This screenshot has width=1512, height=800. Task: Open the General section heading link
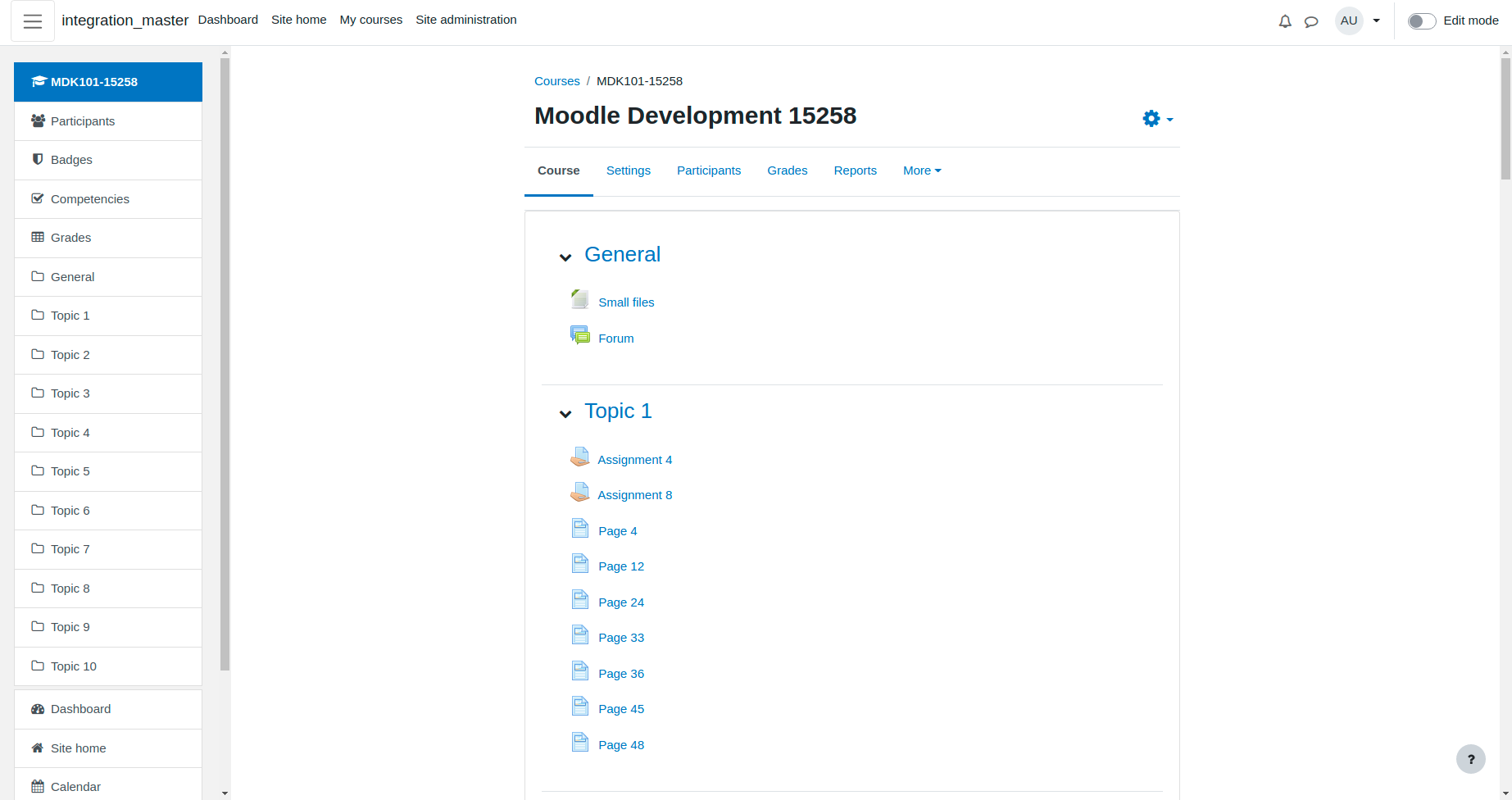pos(623,254)
